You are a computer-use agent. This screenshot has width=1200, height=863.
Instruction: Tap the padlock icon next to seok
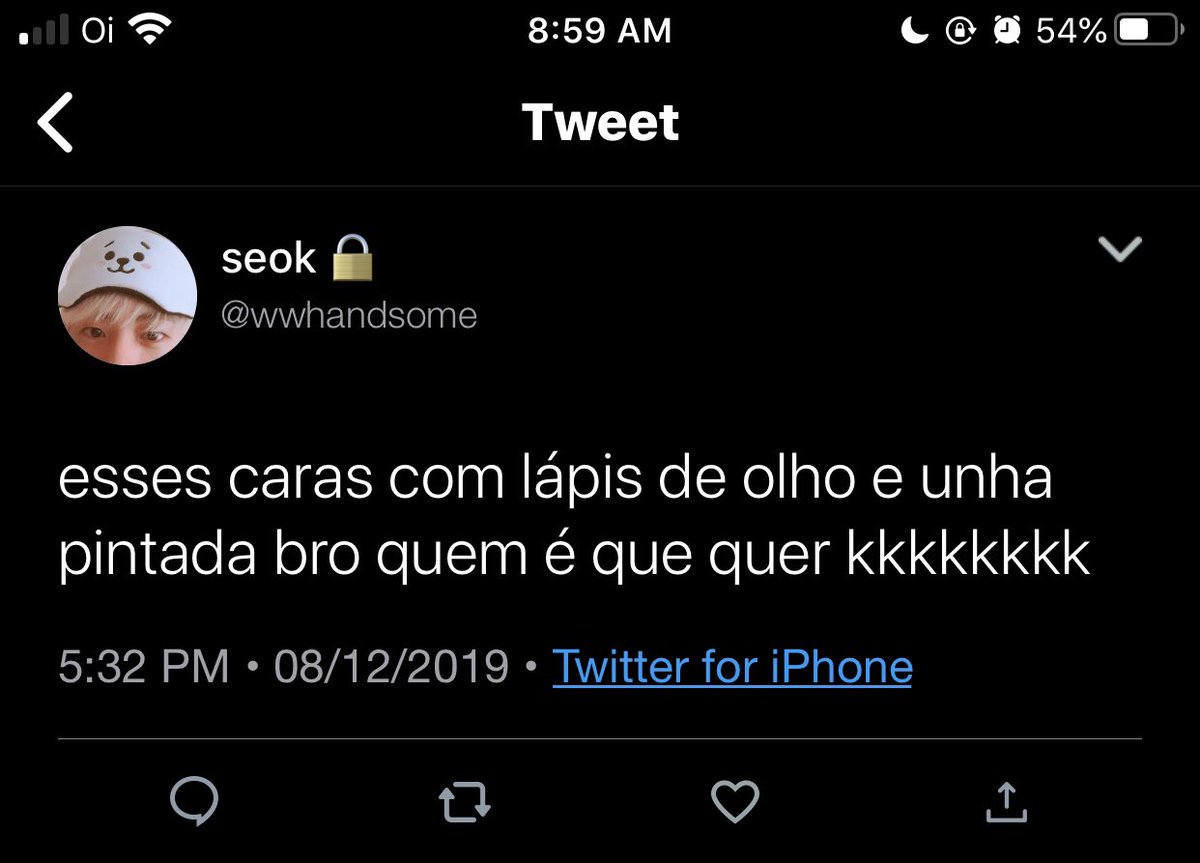coord(351,259)
